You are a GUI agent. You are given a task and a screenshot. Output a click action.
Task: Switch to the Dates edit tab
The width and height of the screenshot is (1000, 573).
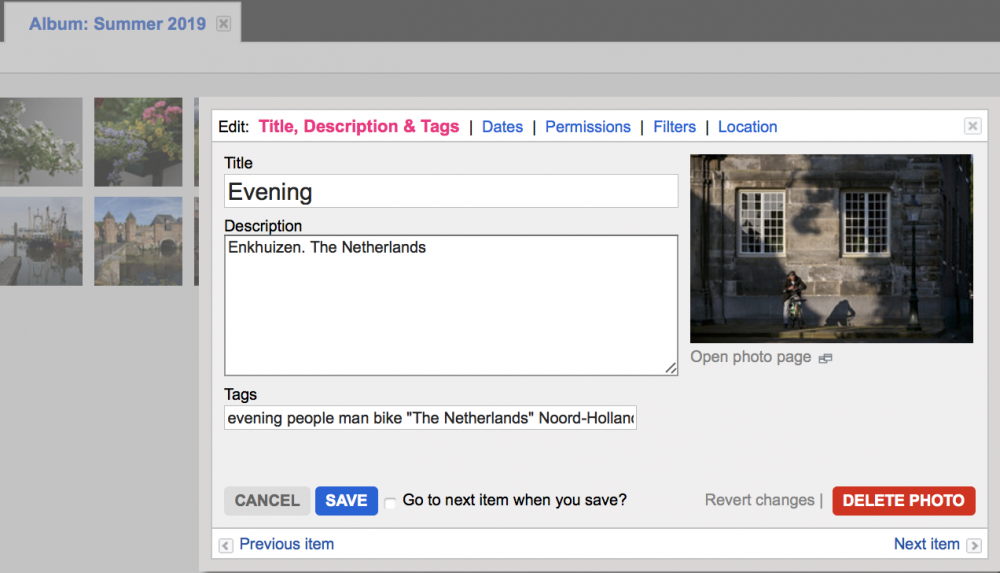[502, 127]
